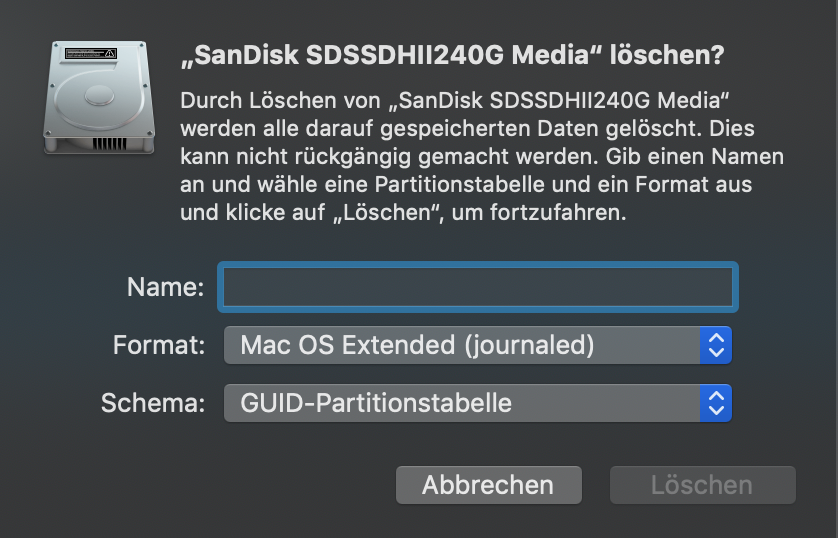Select the "GUID-Partitionstabelle" text
838x538 pixels.
(x=376, y=403)
